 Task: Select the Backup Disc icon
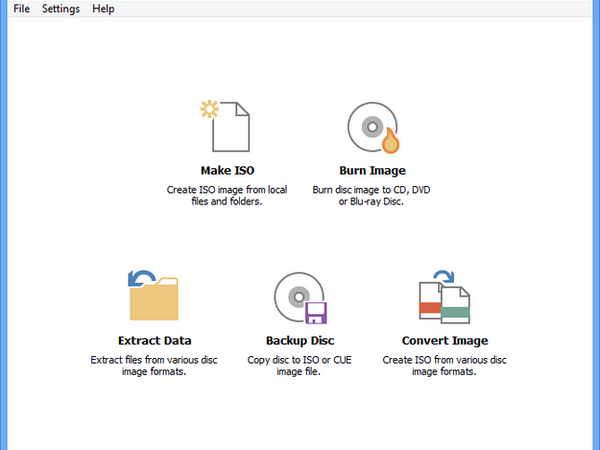(x=299, y=297)
